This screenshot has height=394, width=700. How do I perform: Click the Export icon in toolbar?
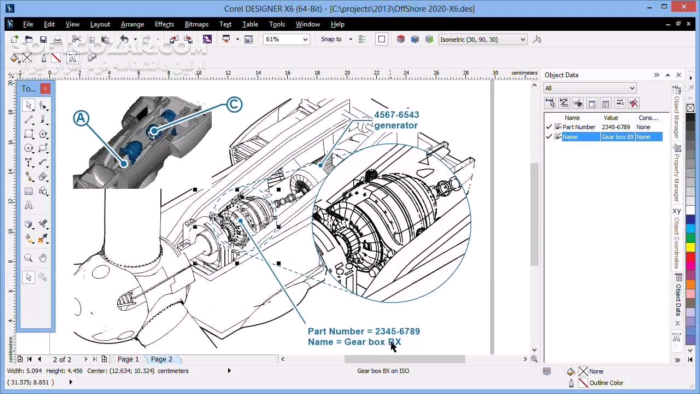tap(188, 39)
